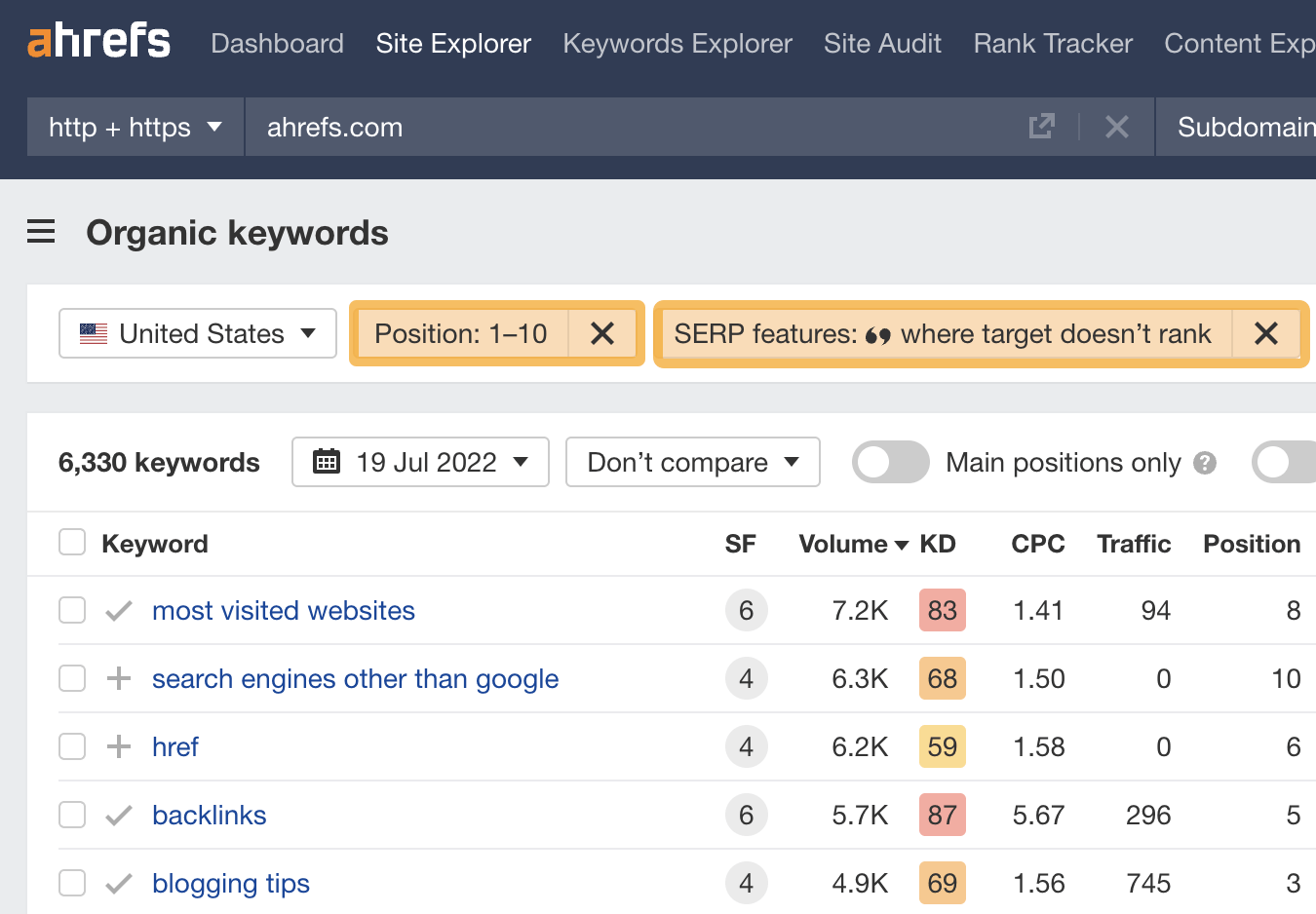Select the checkbox next to blogging tips
1316x914 pixels.
click(72, 883)
